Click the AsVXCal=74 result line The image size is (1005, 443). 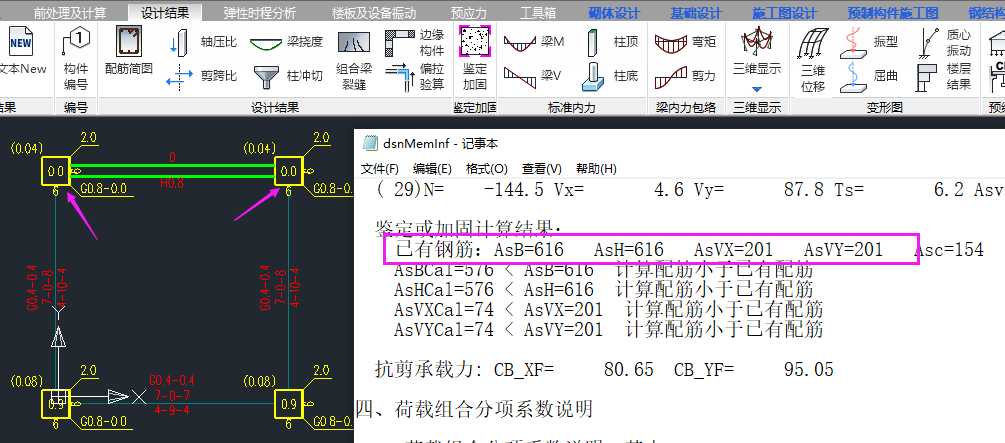click(x=608, y=310)
